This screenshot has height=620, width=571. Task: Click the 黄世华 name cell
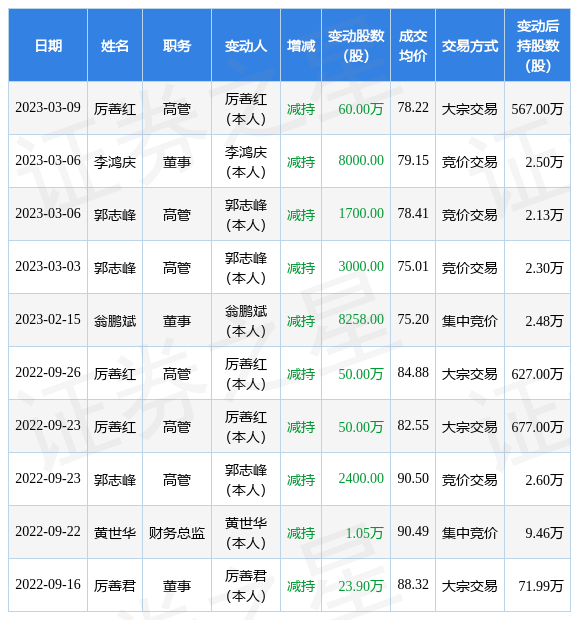tap(115, 533)
